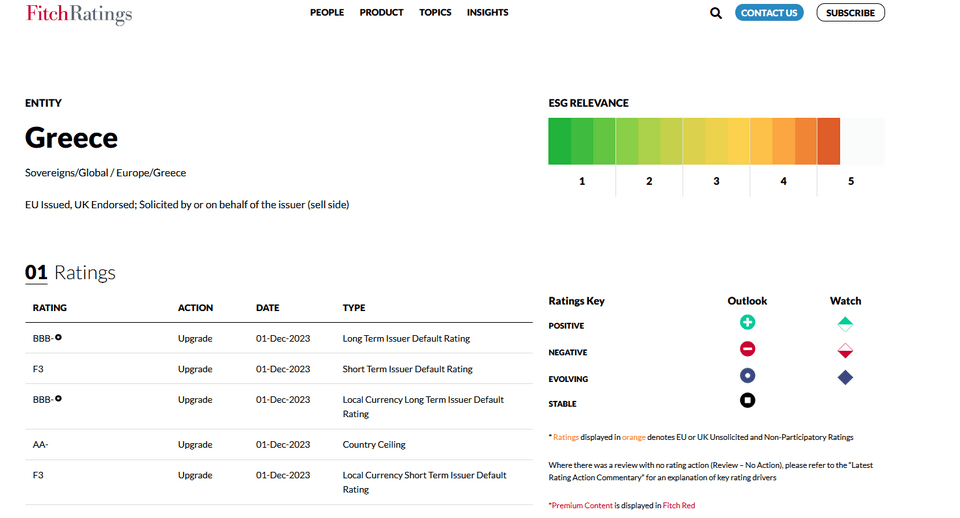Click stable icon beside Long Term BBB- rating
This screenshot has height=518, width=960.
(58, 337)
